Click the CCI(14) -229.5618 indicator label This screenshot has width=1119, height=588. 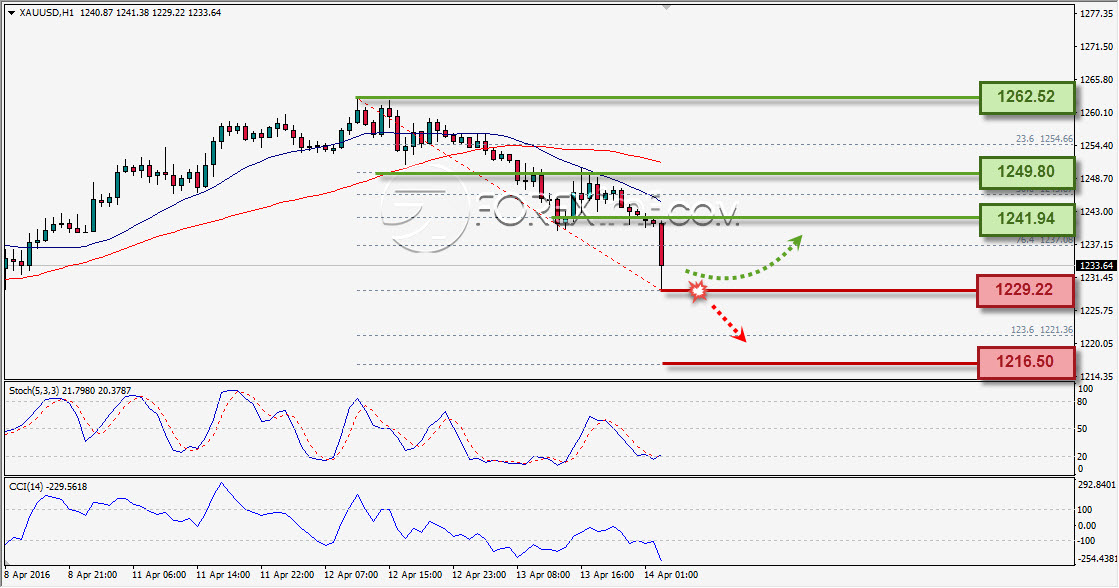pyautogui.click(x=48, y=487)
